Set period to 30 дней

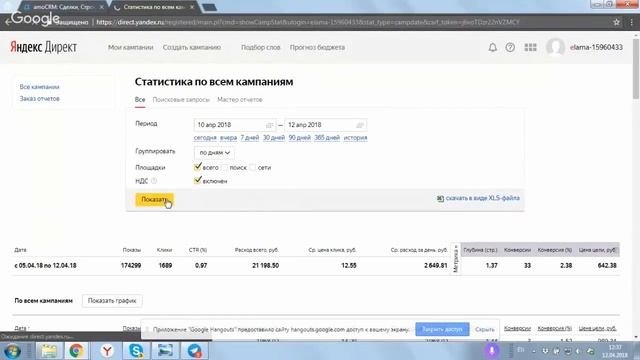[273, 138]
